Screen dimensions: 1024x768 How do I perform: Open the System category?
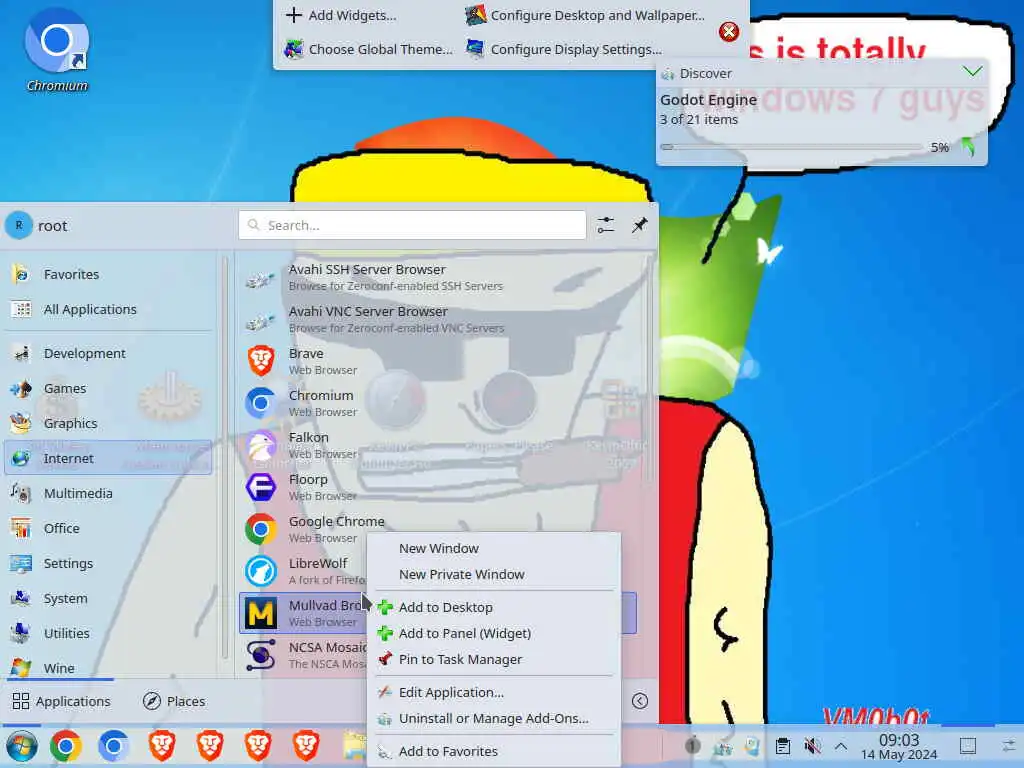pos(108,598)
